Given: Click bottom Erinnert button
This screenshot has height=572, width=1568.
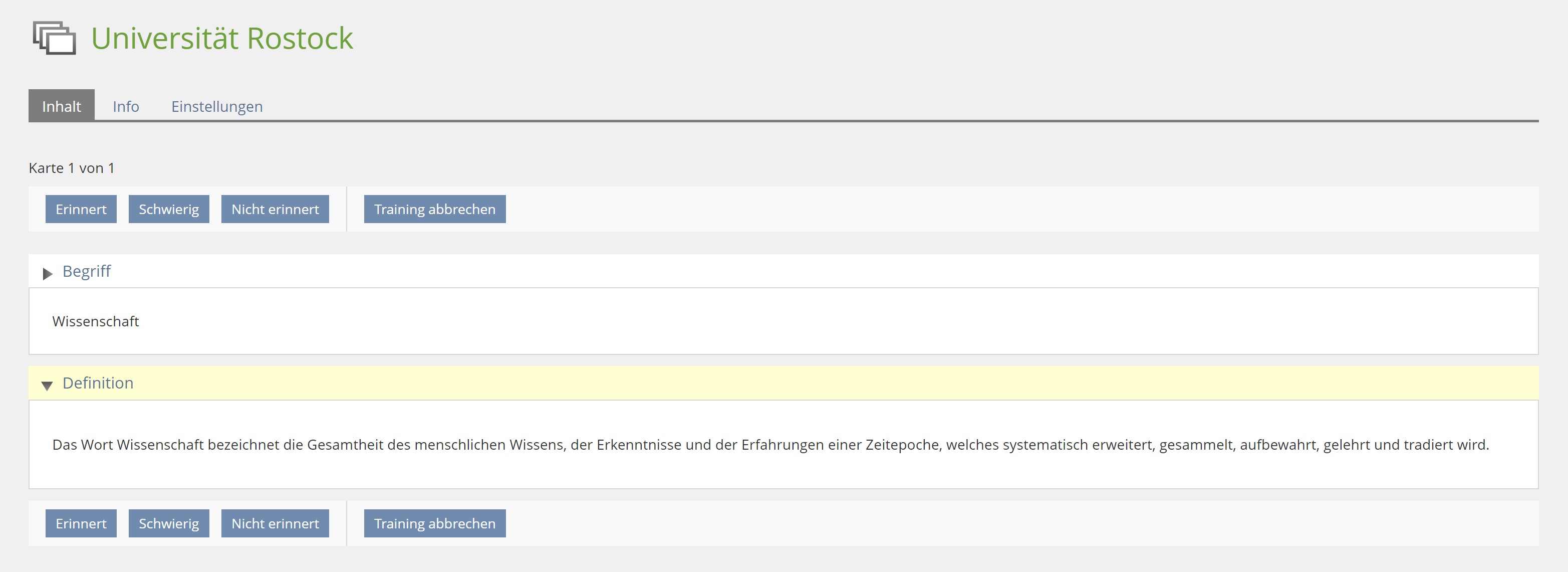Looking at the screenshot, I should click(81, 523).
